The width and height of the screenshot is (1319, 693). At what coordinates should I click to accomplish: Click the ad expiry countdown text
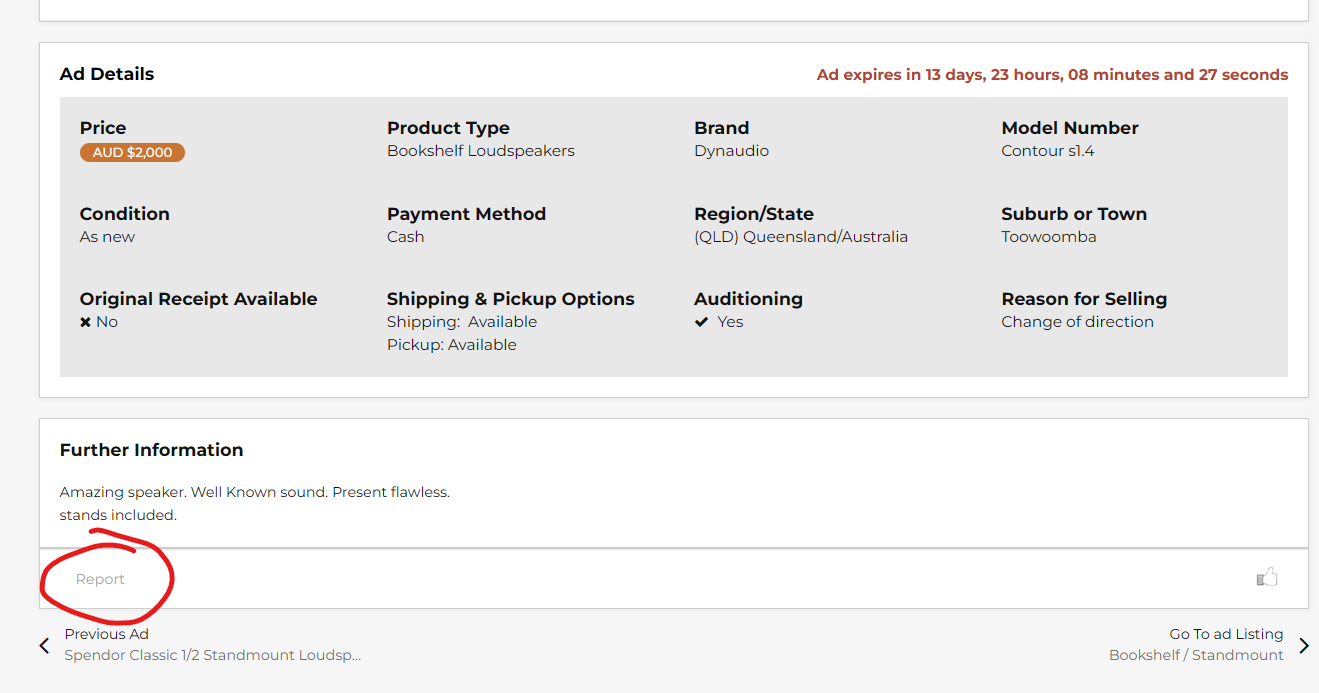click(x=1052, y=75)
